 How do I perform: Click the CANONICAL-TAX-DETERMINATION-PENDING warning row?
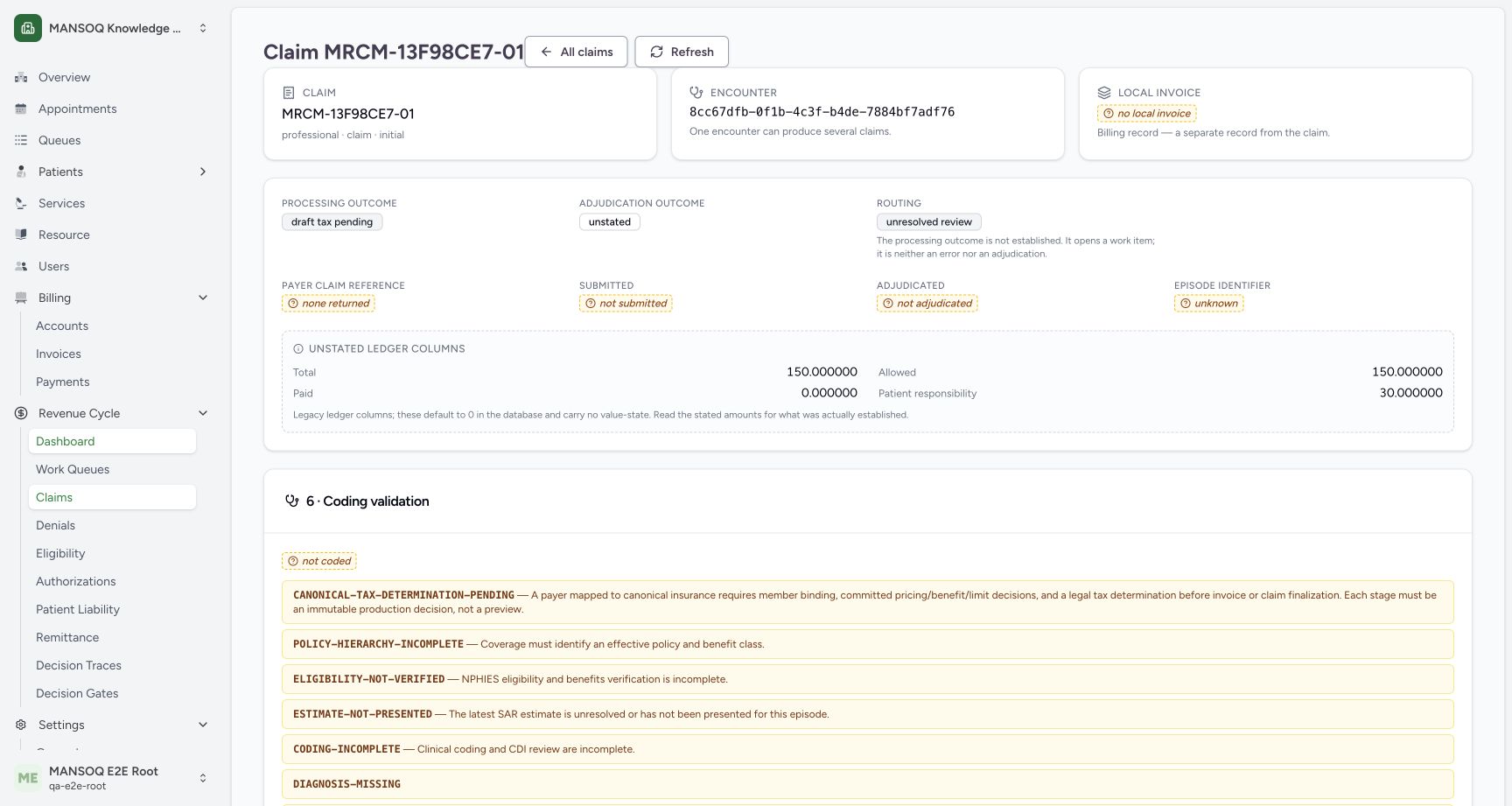click(x=868, y=602)
